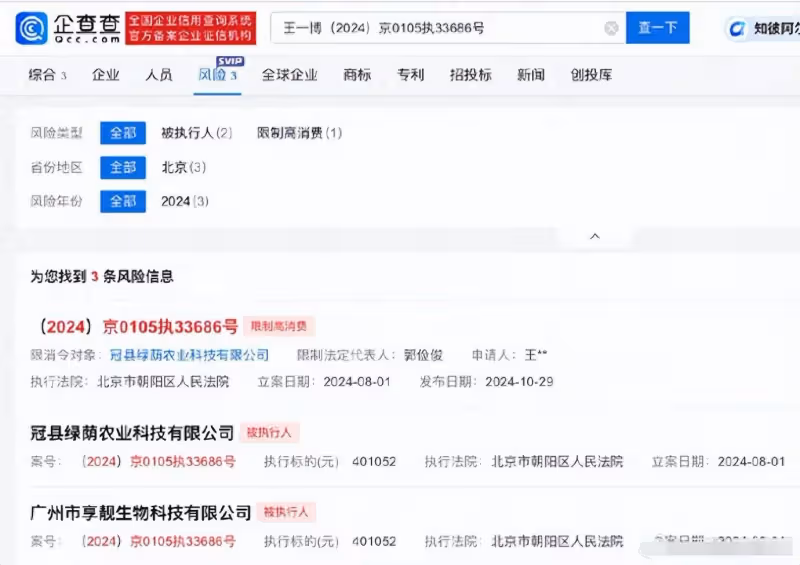Filter by 限制高消费(1)
The height and width of the screenshot is (565, 800).
pos(299,133)
